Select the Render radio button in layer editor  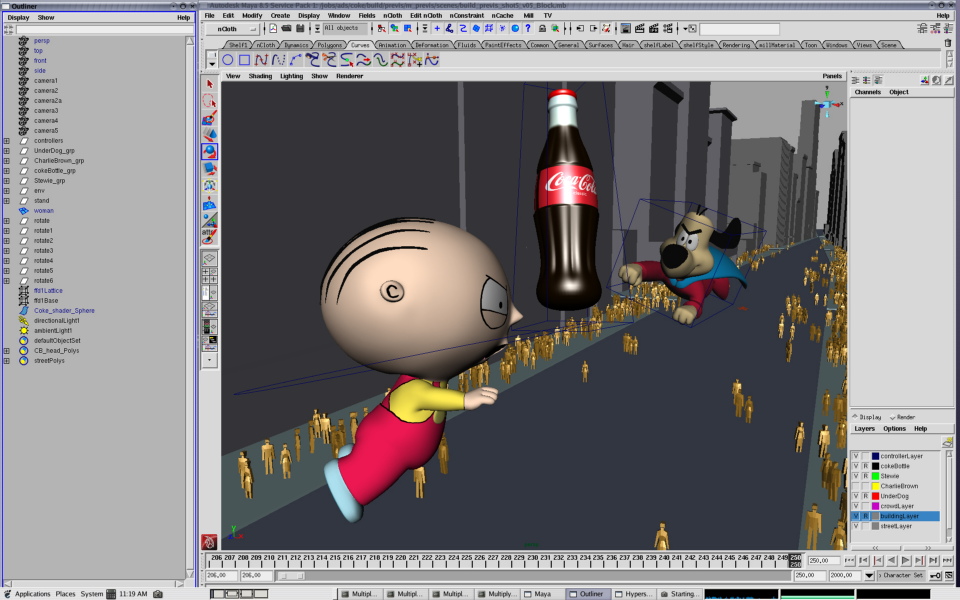[902, 417]
